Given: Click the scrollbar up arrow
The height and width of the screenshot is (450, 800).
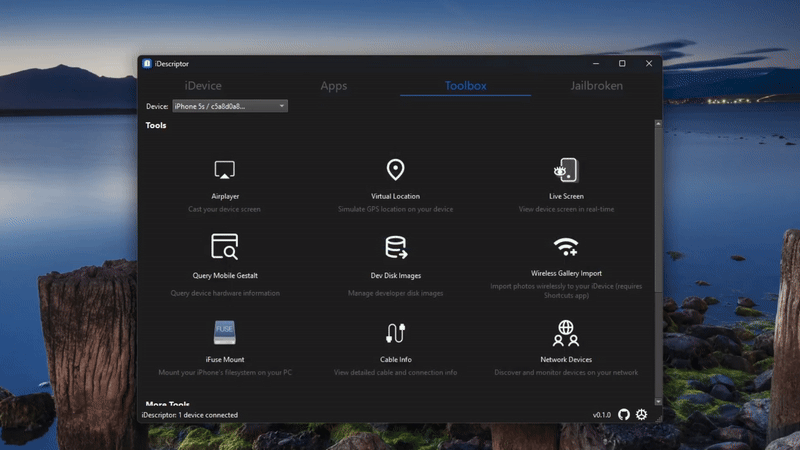Looking at the screenshot, I should click(x=658, y=123).
